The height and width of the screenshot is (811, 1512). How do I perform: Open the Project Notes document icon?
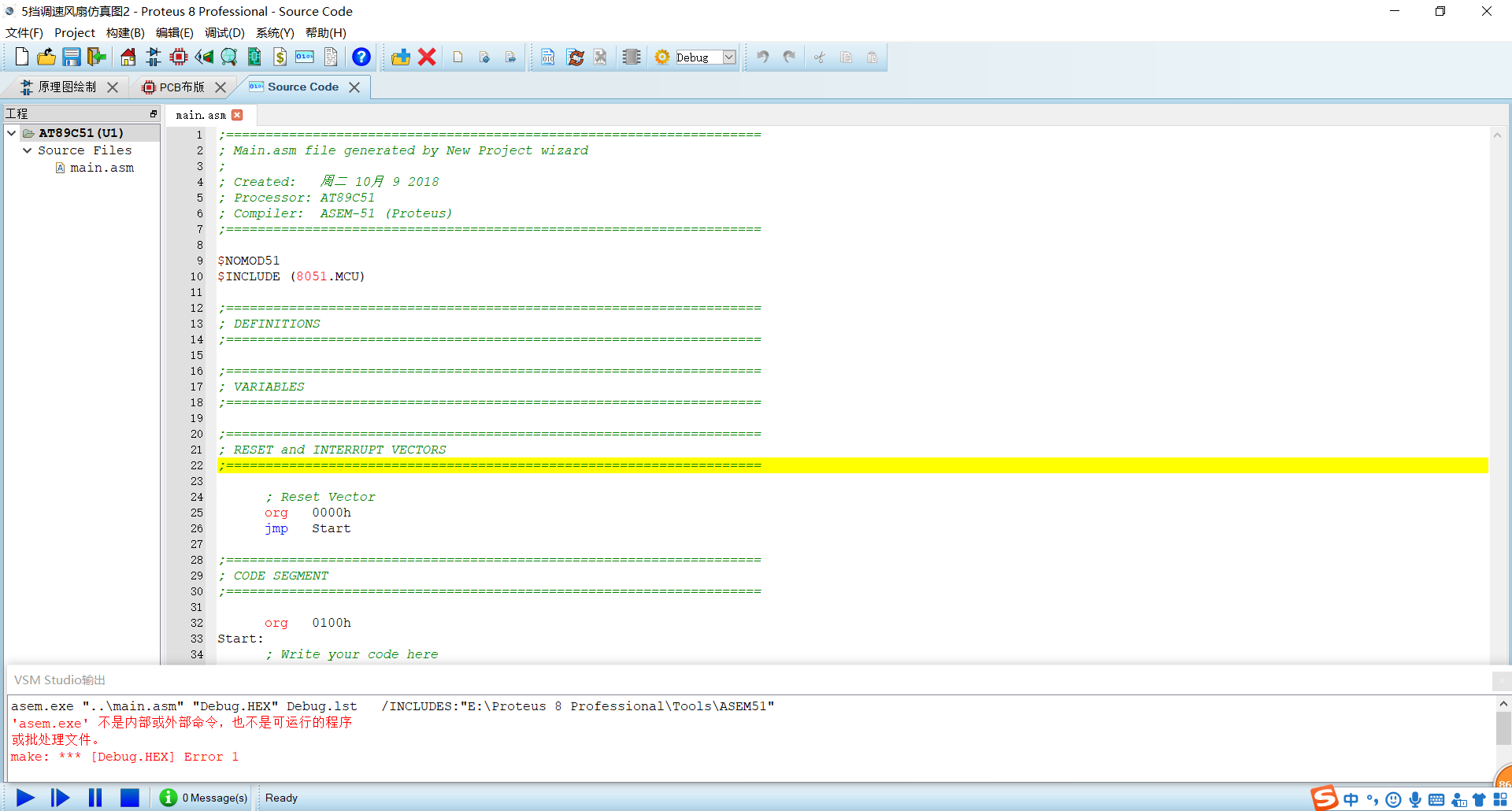[x=331, y=57]
